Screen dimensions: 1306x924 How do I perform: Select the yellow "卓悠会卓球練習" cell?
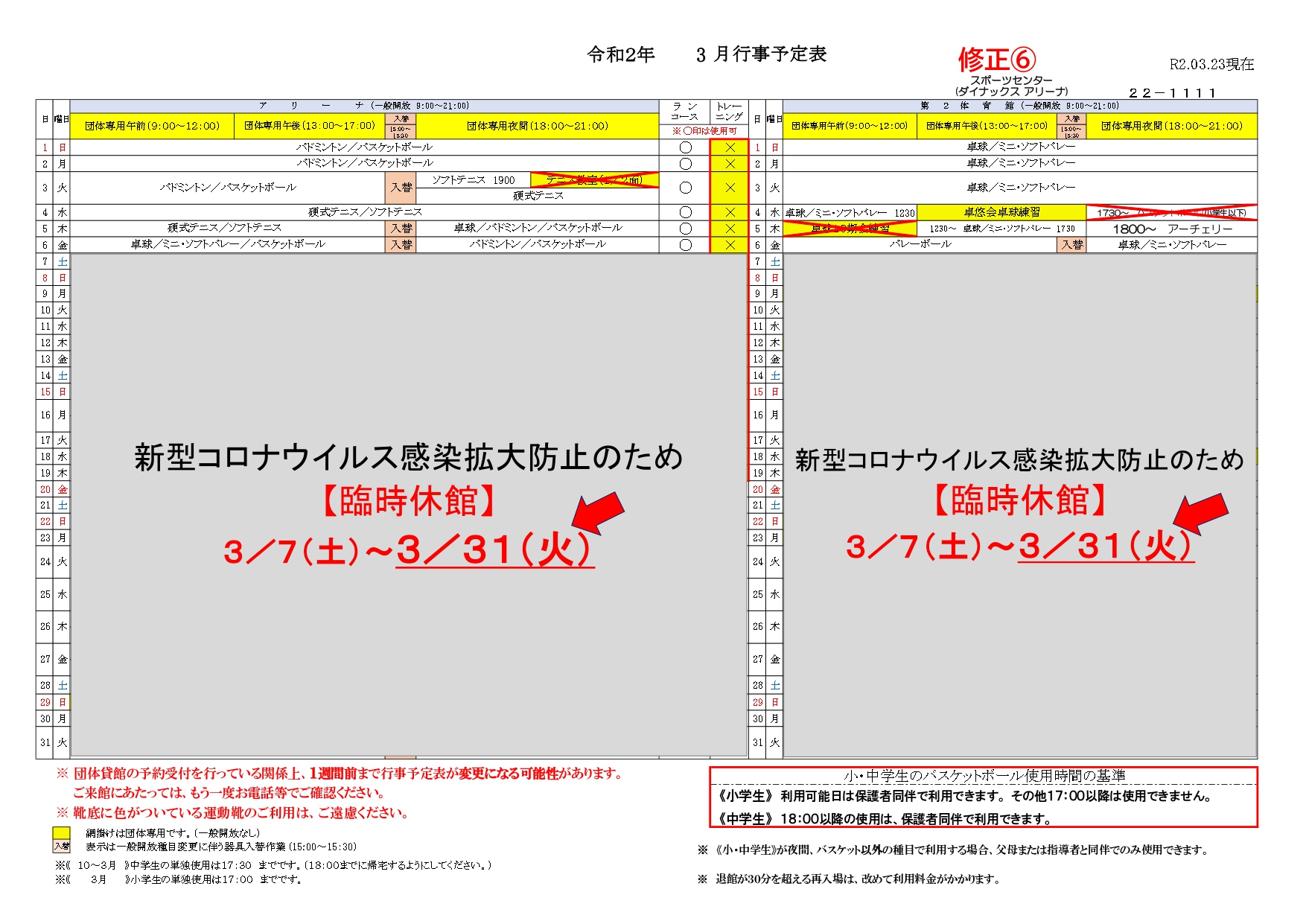pos(1001,212)
